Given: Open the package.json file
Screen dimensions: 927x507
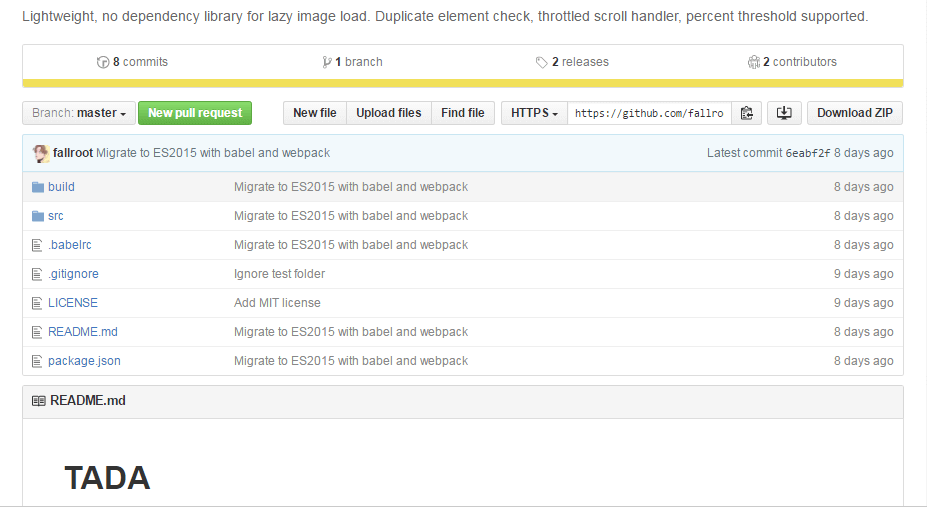Looking at the screenshot, I should click(84, 361).
